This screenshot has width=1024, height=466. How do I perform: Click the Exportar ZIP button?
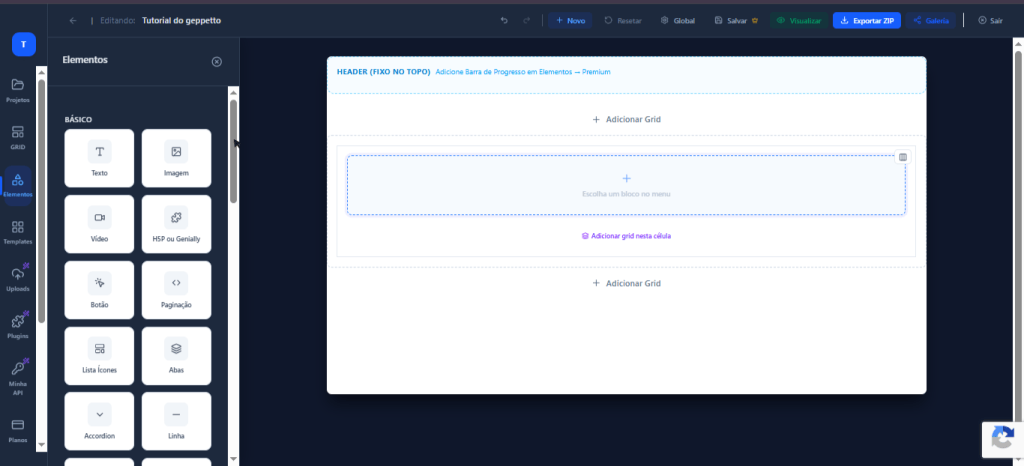tap(867, 20)
